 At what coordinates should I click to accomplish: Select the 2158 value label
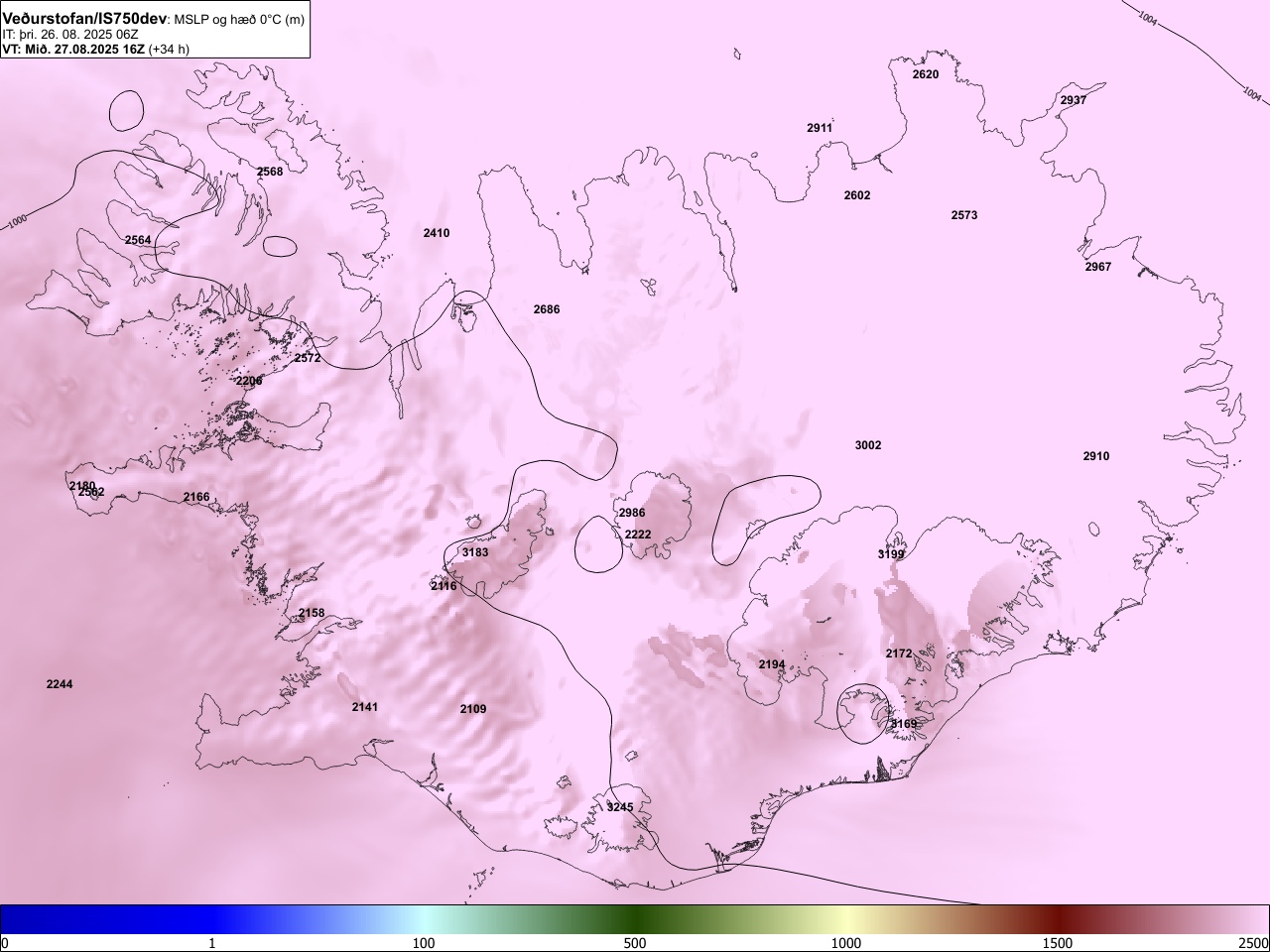[x=312, y=613]
